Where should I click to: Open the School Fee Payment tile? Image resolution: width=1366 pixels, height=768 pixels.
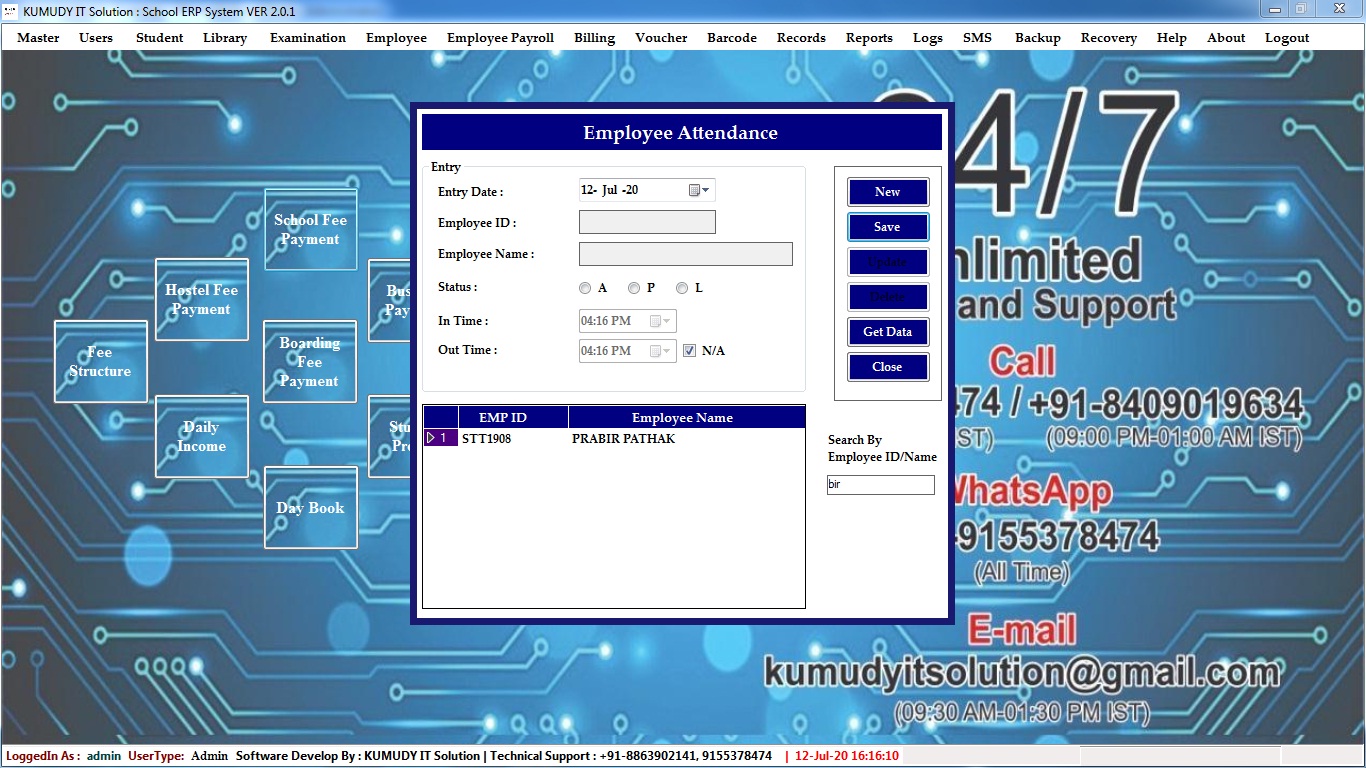pos(310,229)
